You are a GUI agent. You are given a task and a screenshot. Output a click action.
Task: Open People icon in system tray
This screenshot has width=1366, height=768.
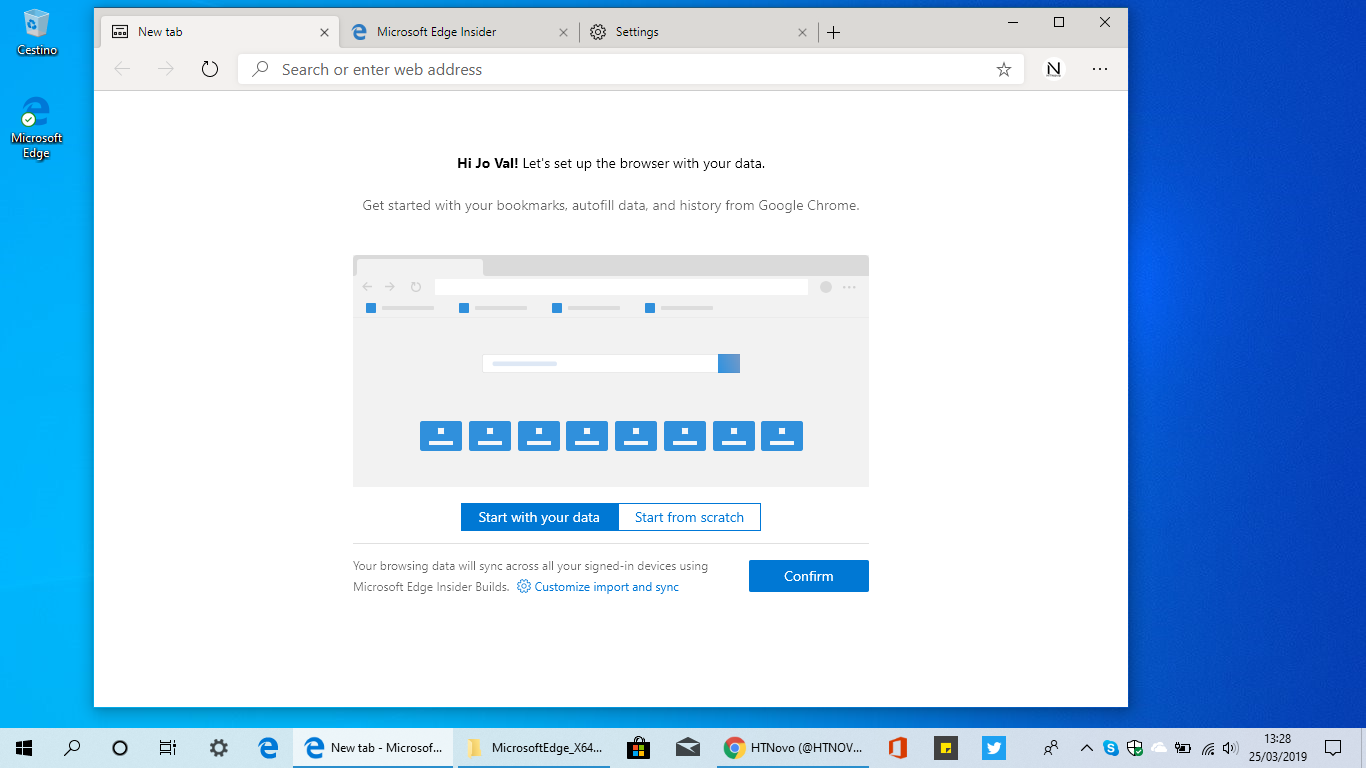click(x=1050, y=747)
